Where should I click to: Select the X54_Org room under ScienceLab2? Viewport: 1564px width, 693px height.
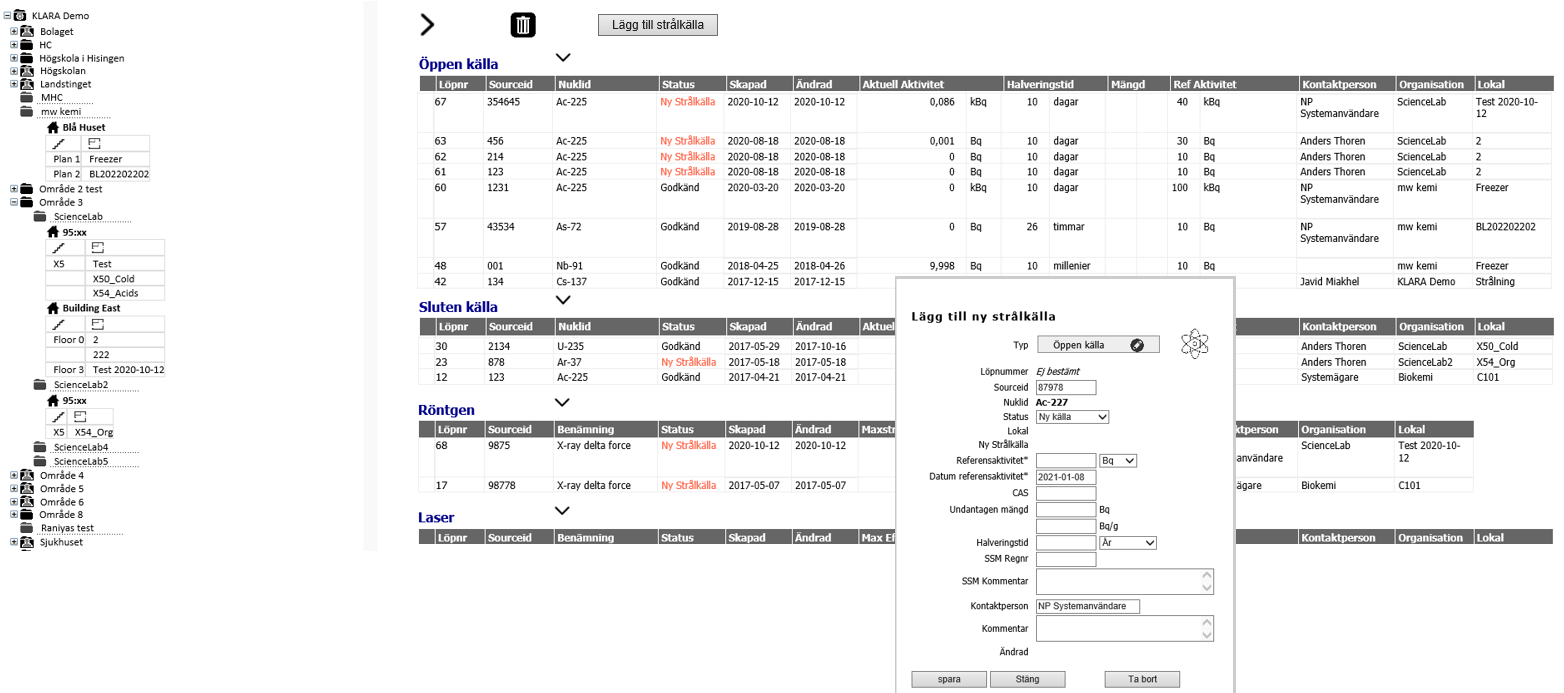pos(96,432)
